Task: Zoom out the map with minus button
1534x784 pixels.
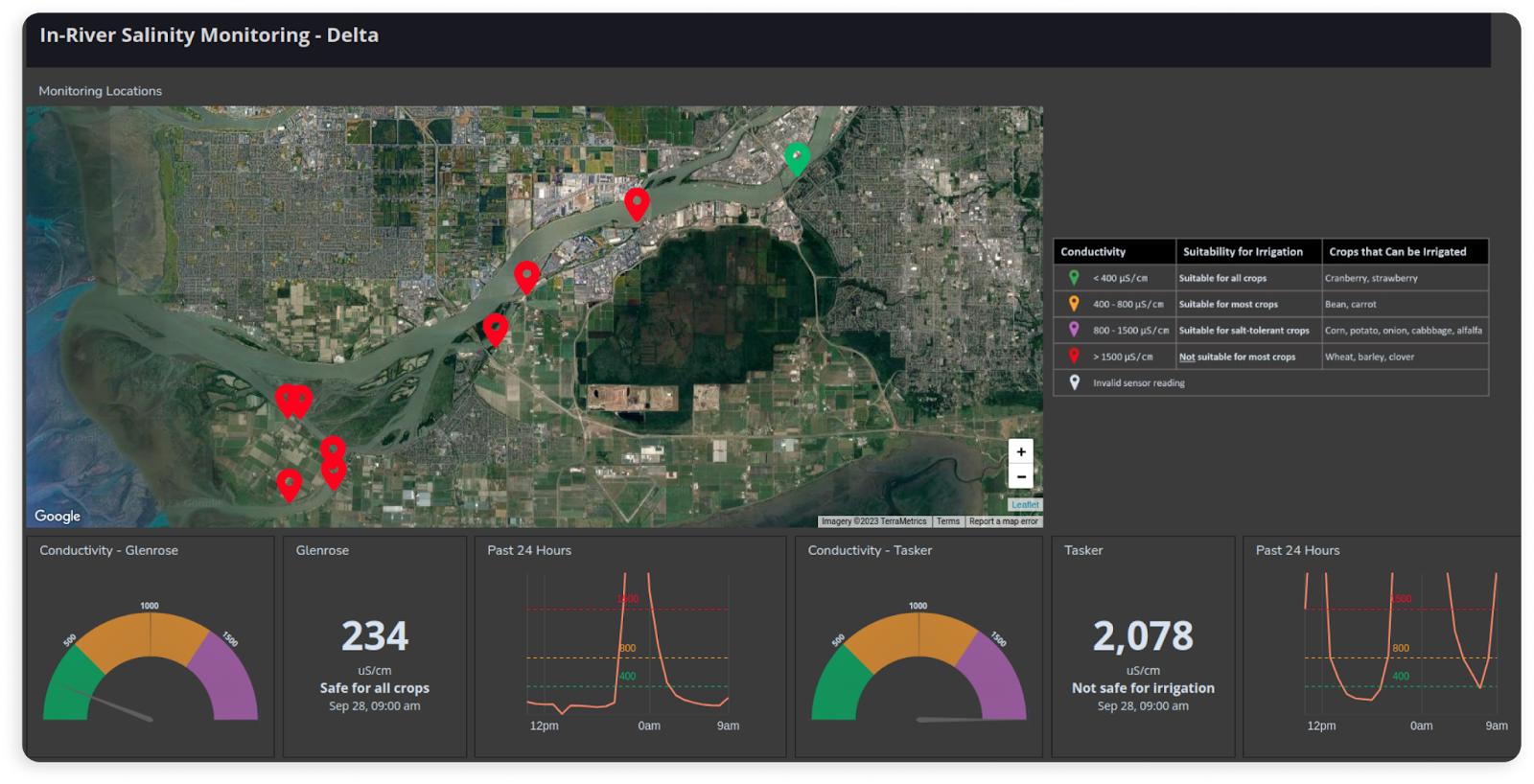Action: (1021, 476)
